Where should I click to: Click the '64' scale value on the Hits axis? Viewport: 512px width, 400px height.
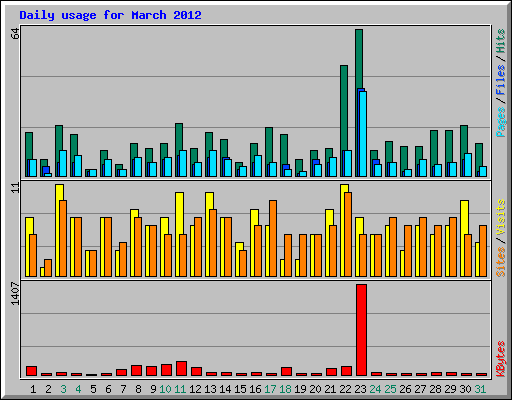coord(15,33)
